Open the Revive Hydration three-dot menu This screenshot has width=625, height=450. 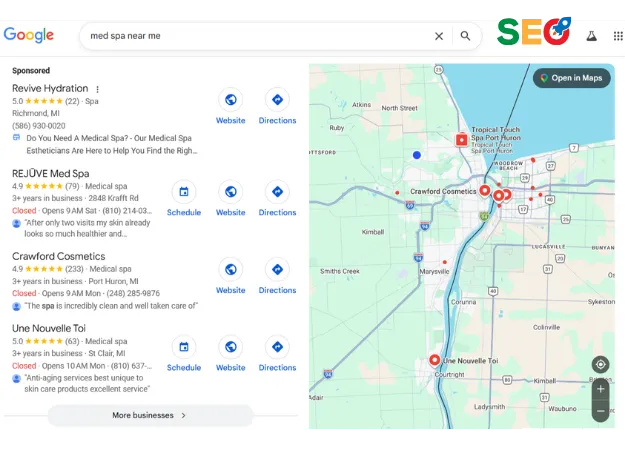[97, 89]
